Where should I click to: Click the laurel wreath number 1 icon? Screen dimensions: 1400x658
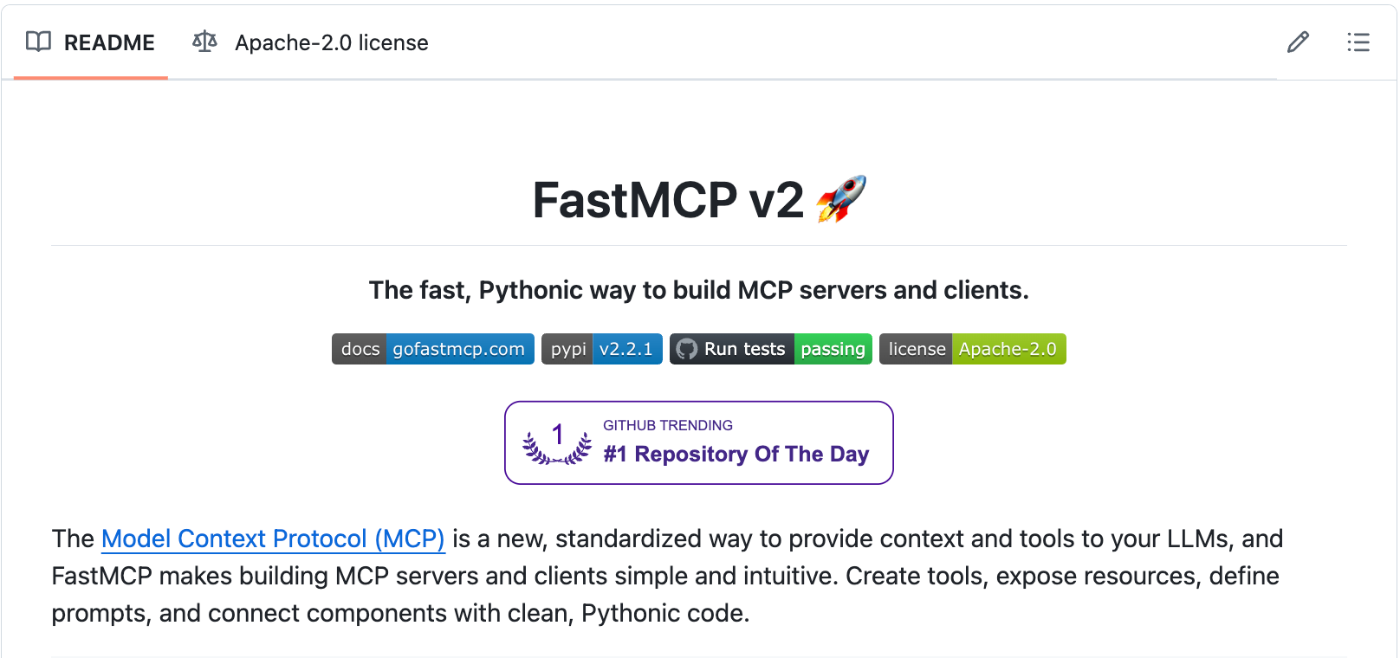pyautogui.click(x=557, y=443)
